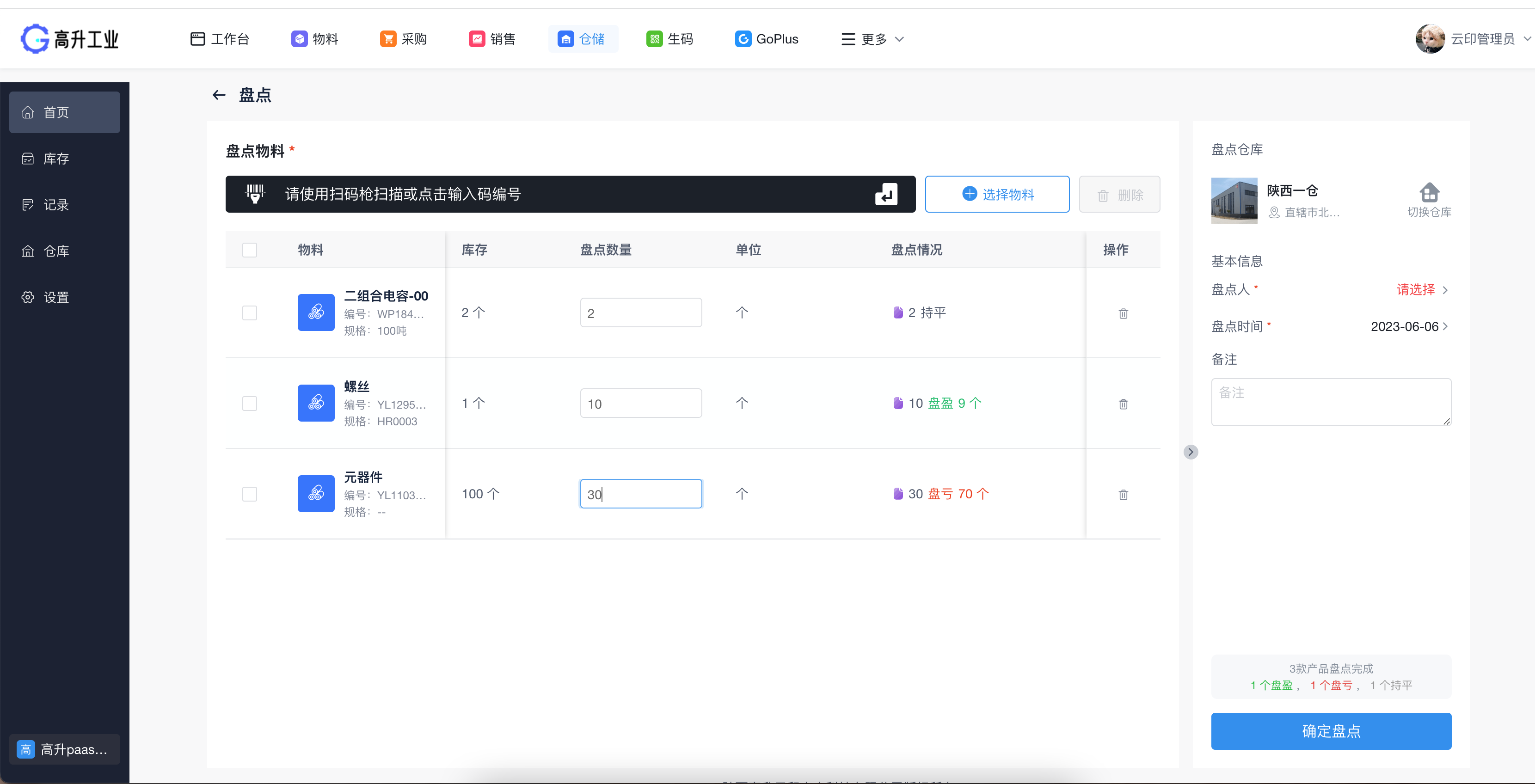Check the 二组合电容-00 row checkbox

click(250, 313)
